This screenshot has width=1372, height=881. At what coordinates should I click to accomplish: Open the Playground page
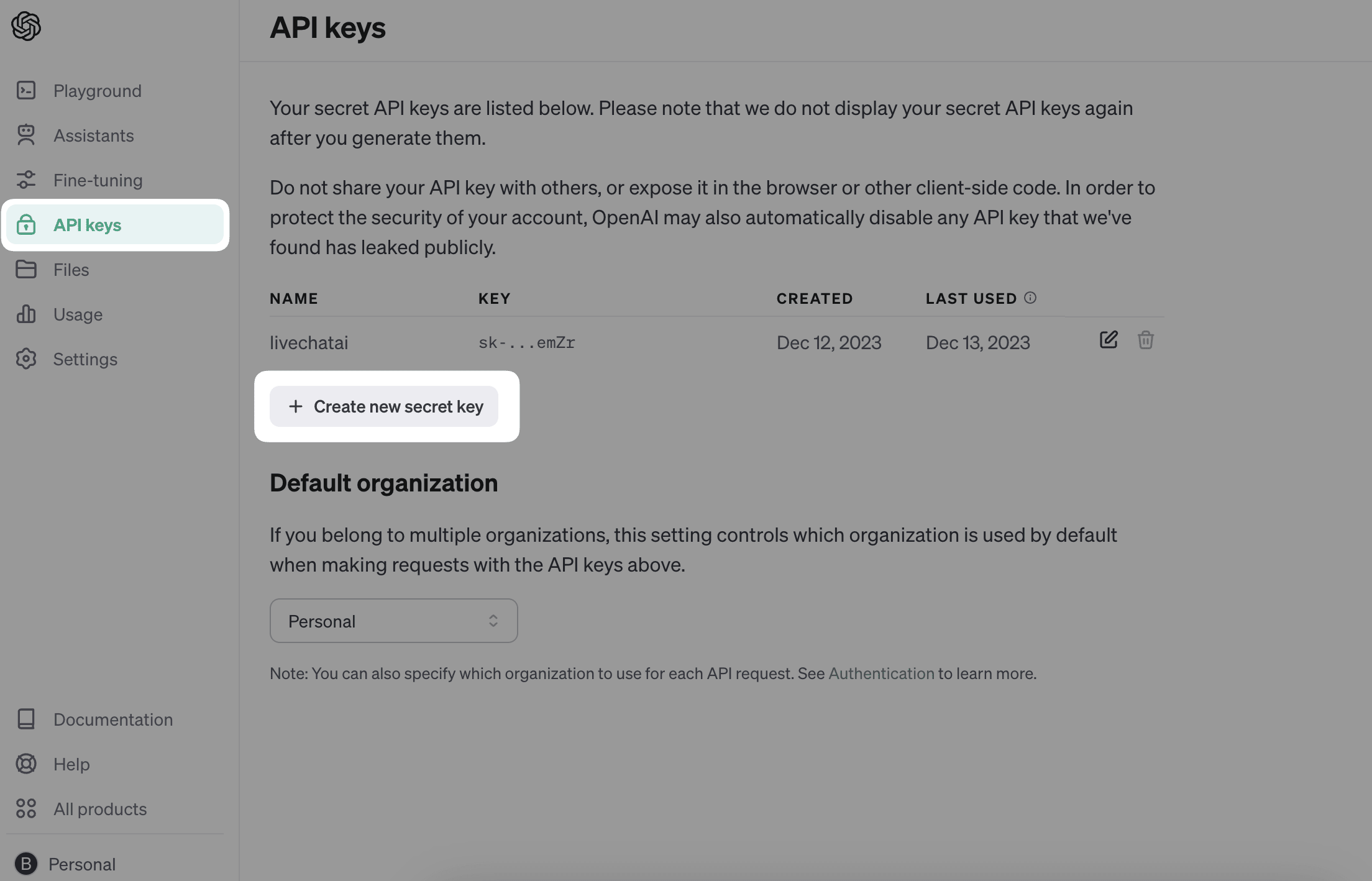pyautogui.click(x=115, y=91)
